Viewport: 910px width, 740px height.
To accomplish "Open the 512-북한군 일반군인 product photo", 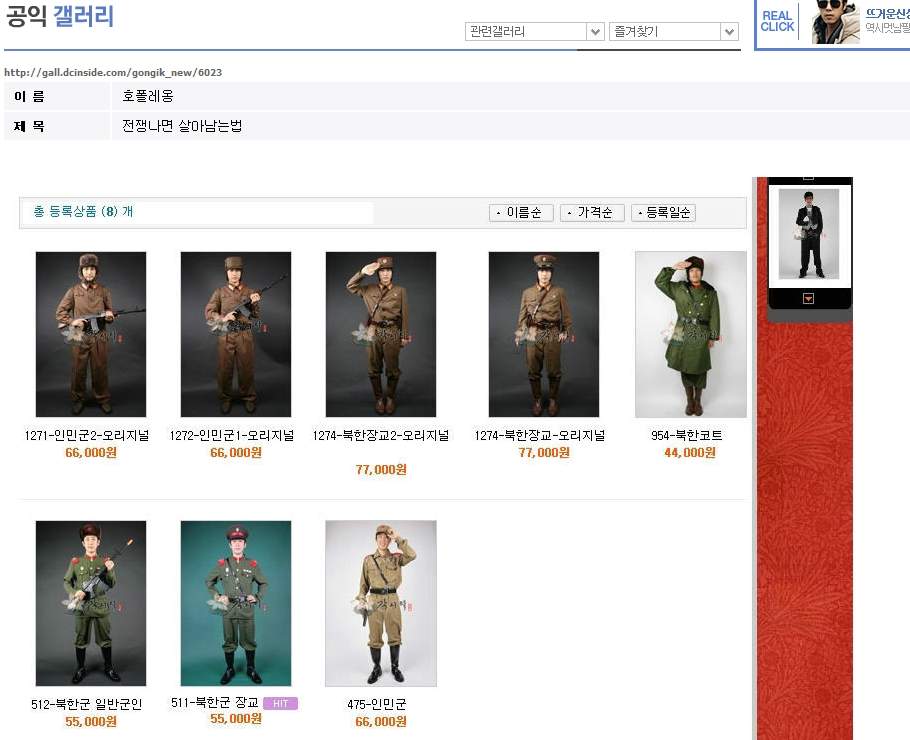I will click(91, 603).
